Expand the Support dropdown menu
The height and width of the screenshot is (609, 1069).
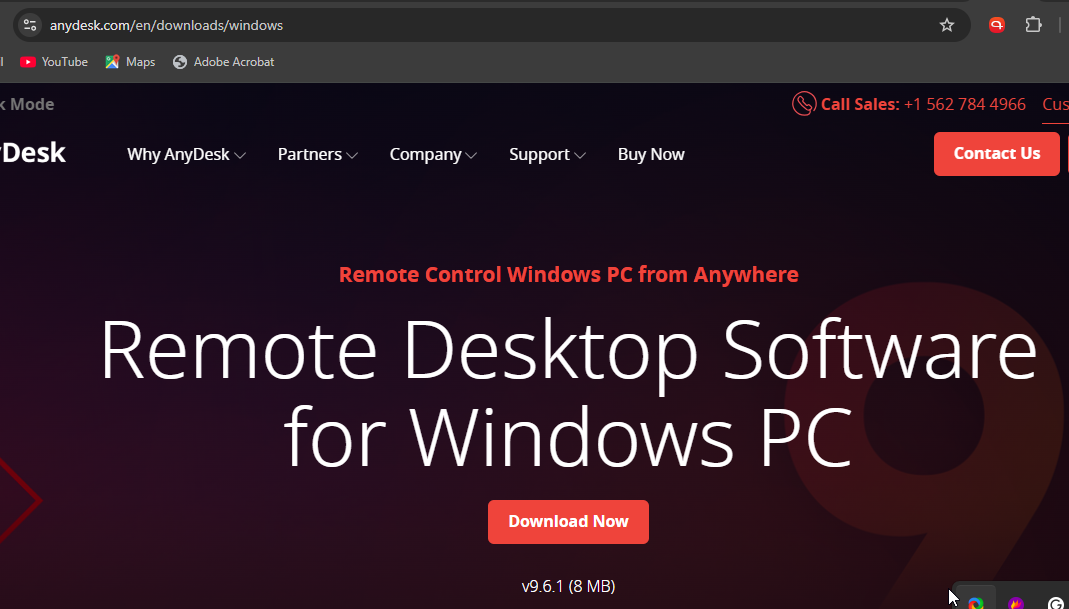pos(547,154)
